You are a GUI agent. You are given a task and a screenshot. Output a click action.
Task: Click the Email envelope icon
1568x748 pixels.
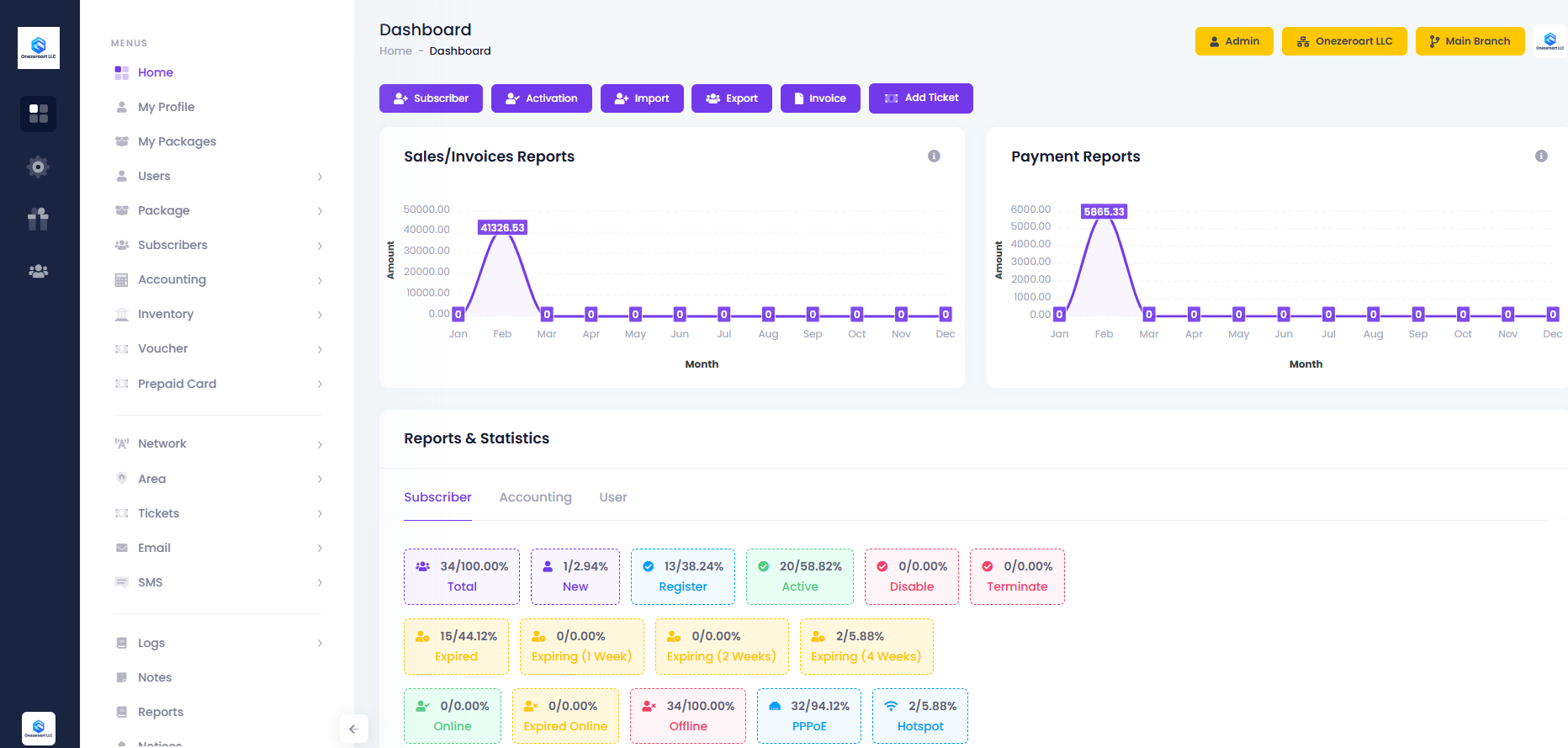point(122,548)
